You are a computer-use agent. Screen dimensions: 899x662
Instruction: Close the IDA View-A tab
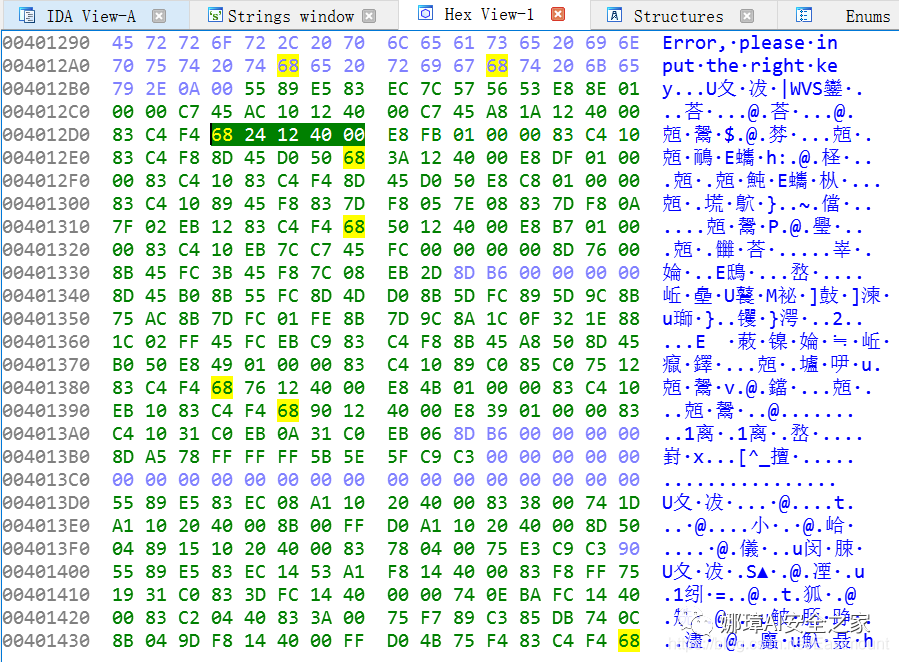pyautogui.click(x=159, y=16)
